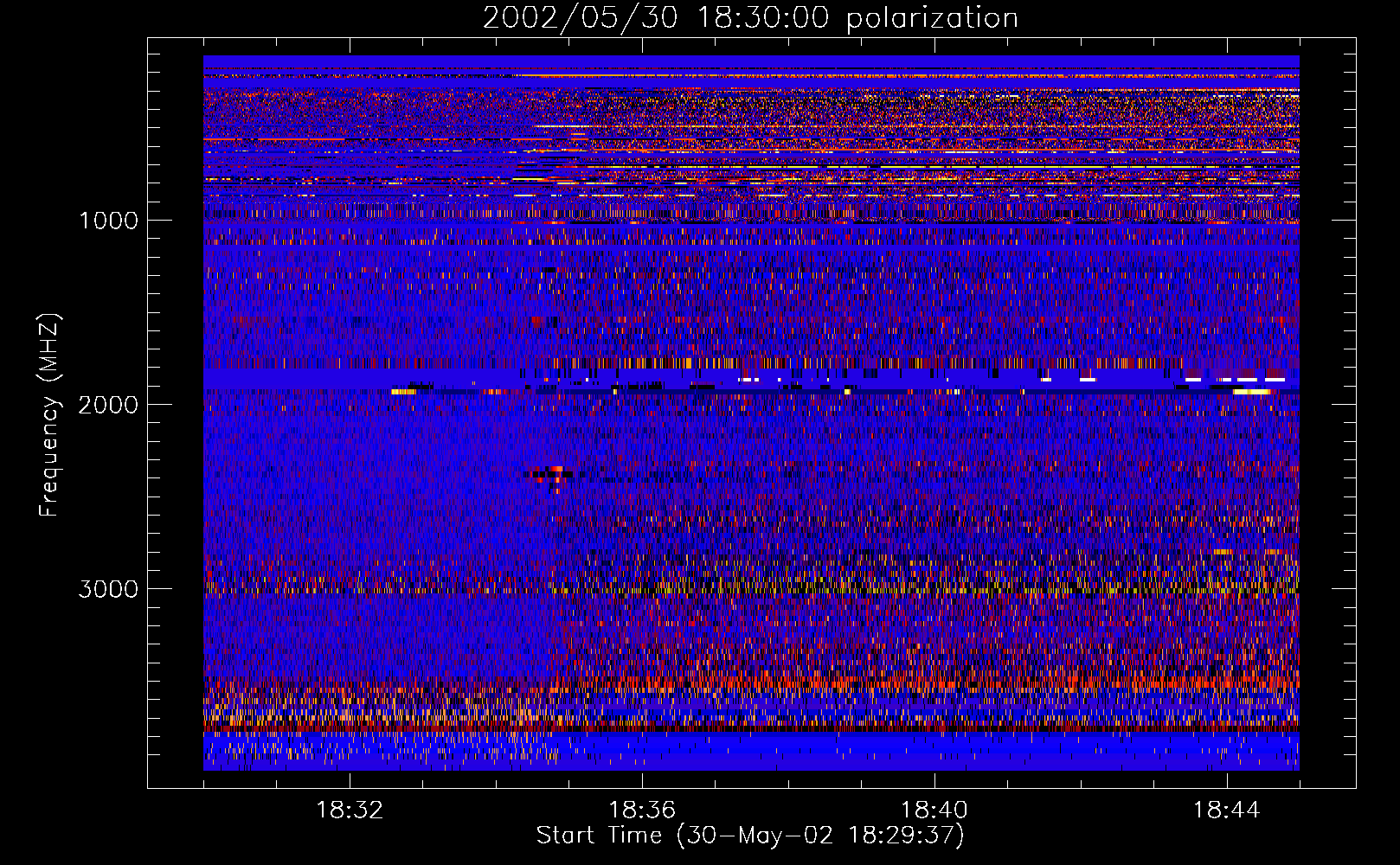Click the 18:44 time axis label
Image resolution: width=1400 pixels, height=865 pixels.
(x=1227, y=811)
